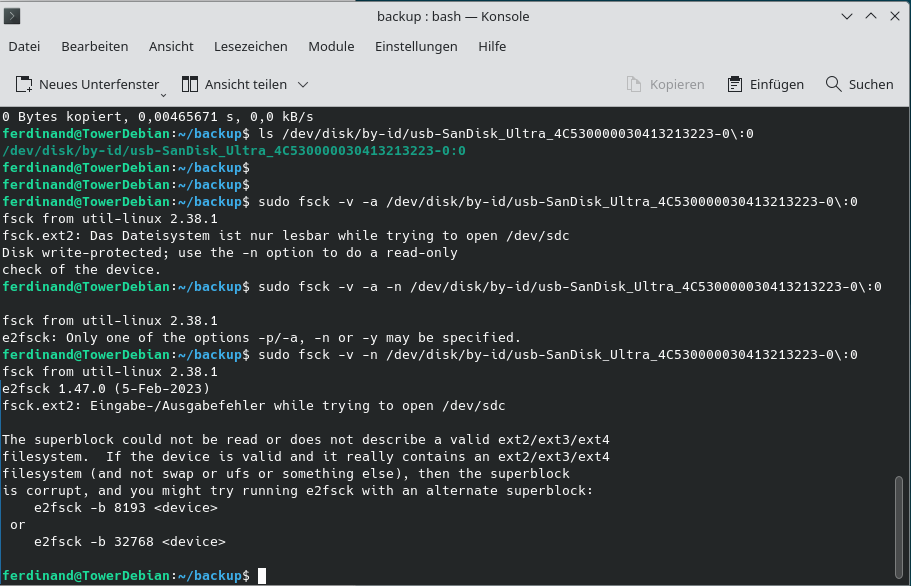Image resolution: width=911 pixels, height=586 pixels.
Task: Click the Ansicht teilen split view icon
Action: tap(189, 84)
